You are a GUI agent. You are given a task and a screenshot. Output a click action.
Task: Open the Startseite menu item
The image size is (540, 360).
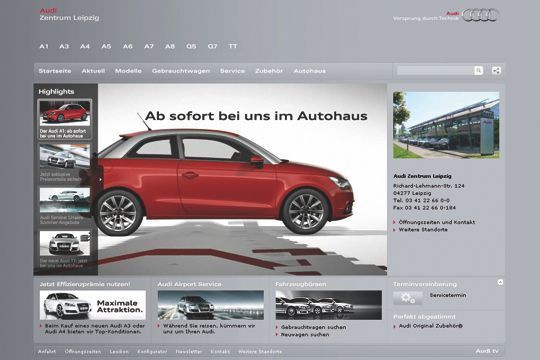(55, 71)
